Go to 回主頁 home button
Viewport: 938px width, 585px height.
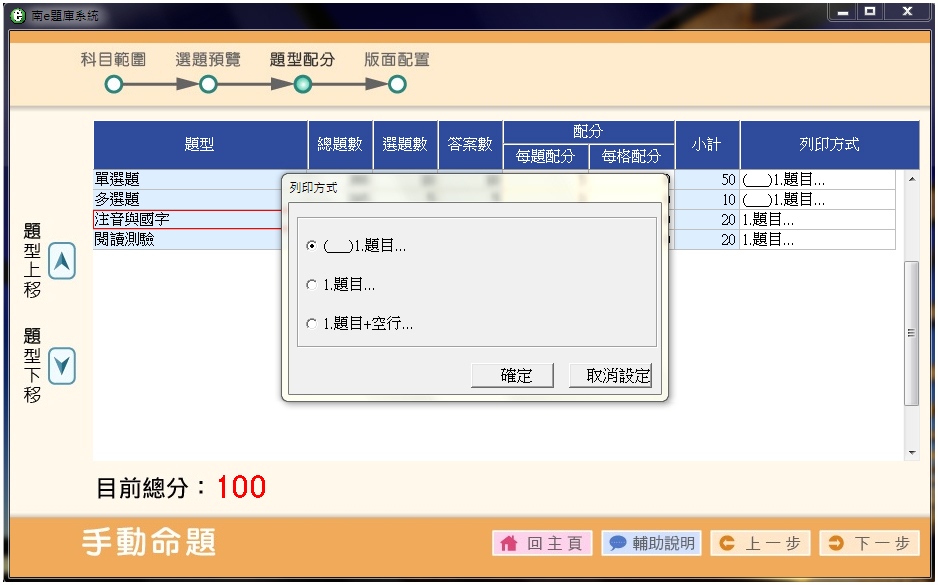click(x=542, y=543)
